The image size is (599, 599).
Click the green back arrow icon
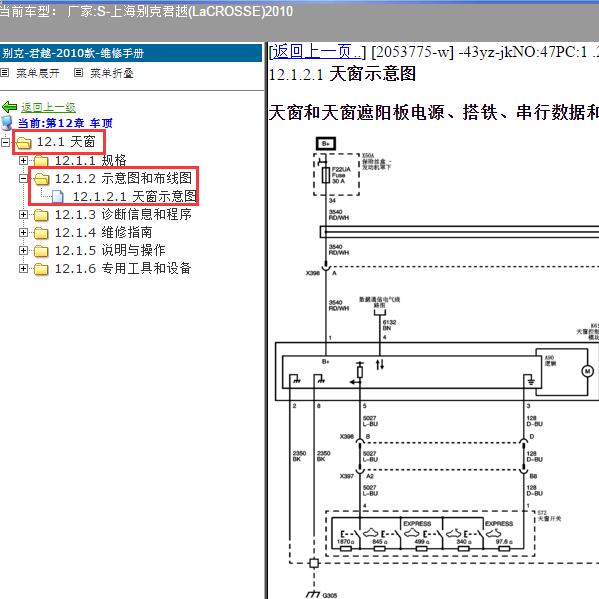9,107
